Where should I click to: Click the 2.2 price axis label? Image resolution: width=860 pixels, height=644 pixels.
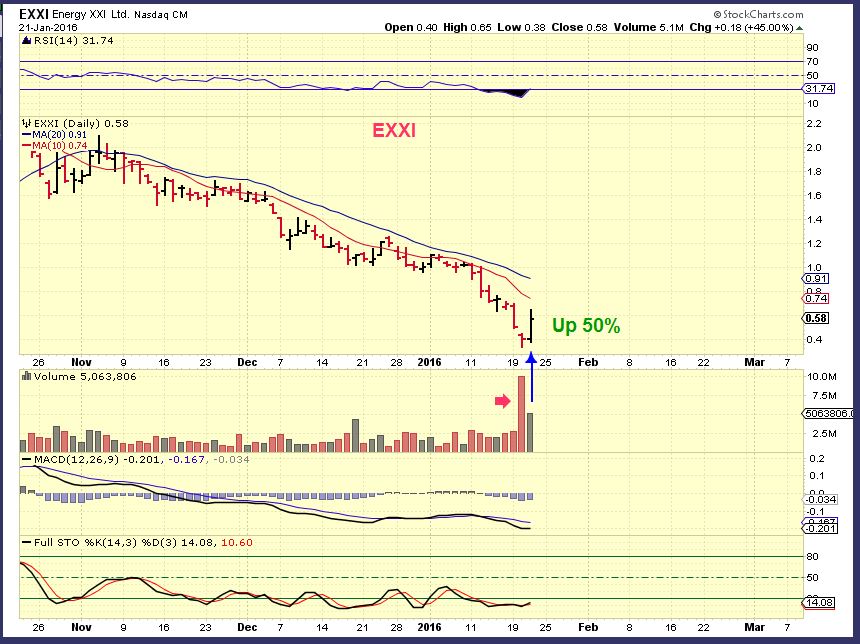(x=814, y=124)
